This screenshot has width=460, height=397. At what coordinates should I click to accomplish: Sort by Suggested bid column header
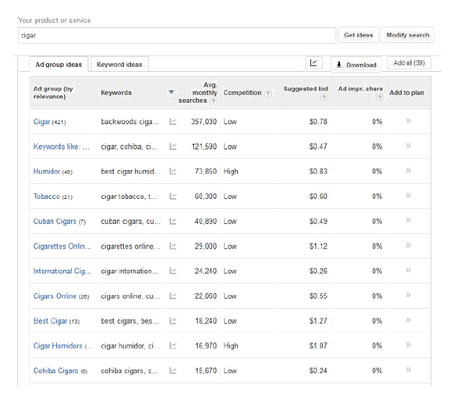click(x=306, y=89)
